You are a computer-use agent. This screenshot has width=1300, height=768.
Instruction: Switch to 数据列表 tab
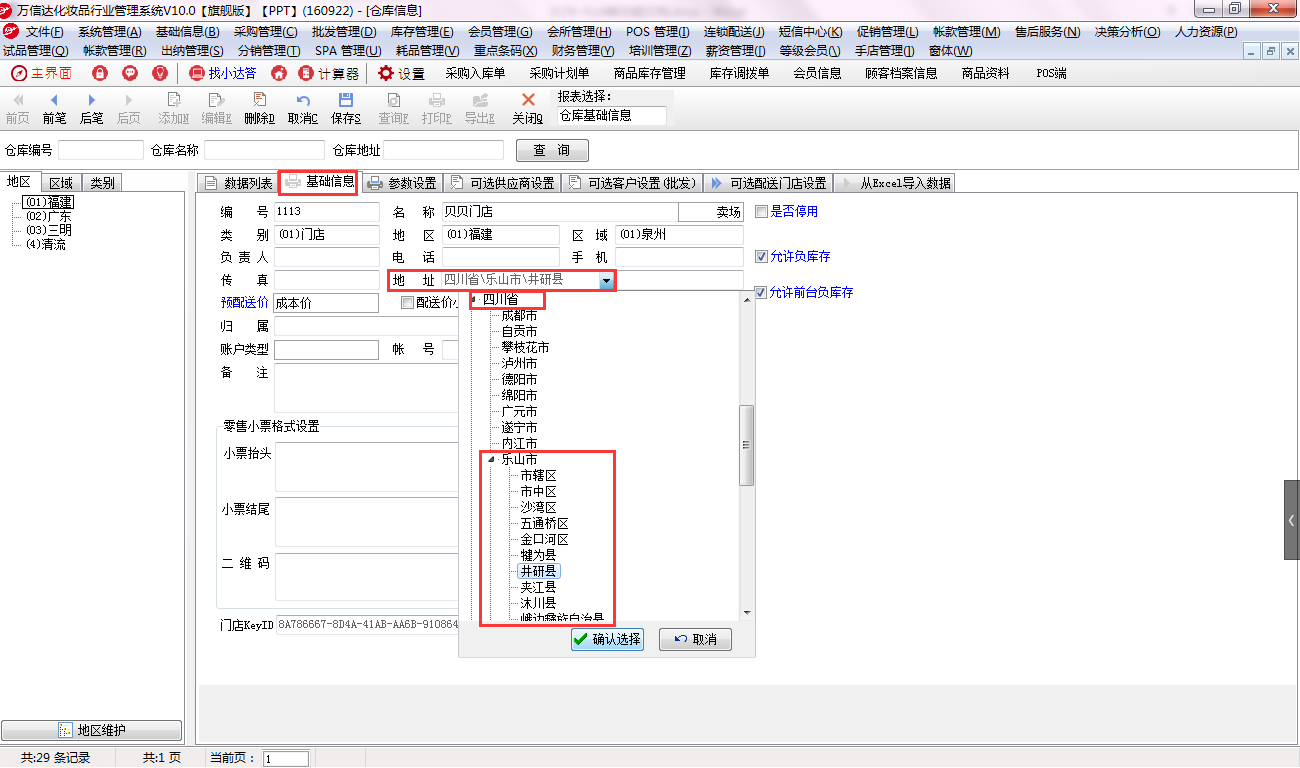[x=237, y=183]
